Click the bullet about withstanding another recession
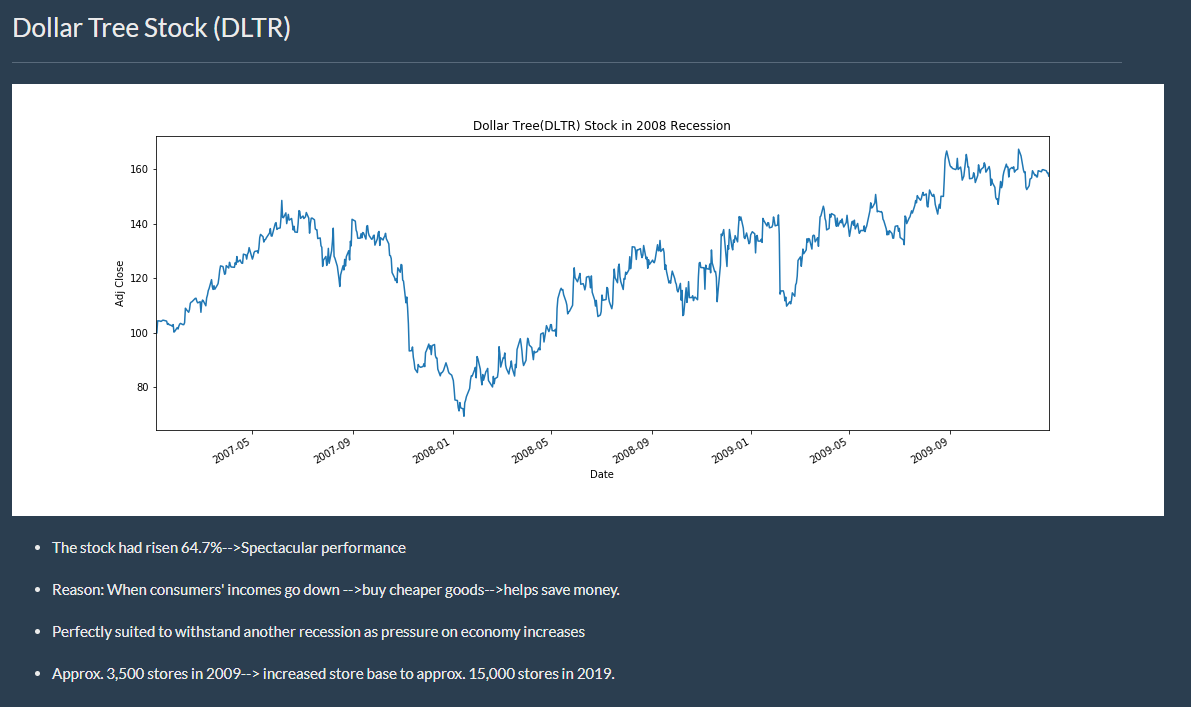 pyautogui.click(x=318, y=632)
